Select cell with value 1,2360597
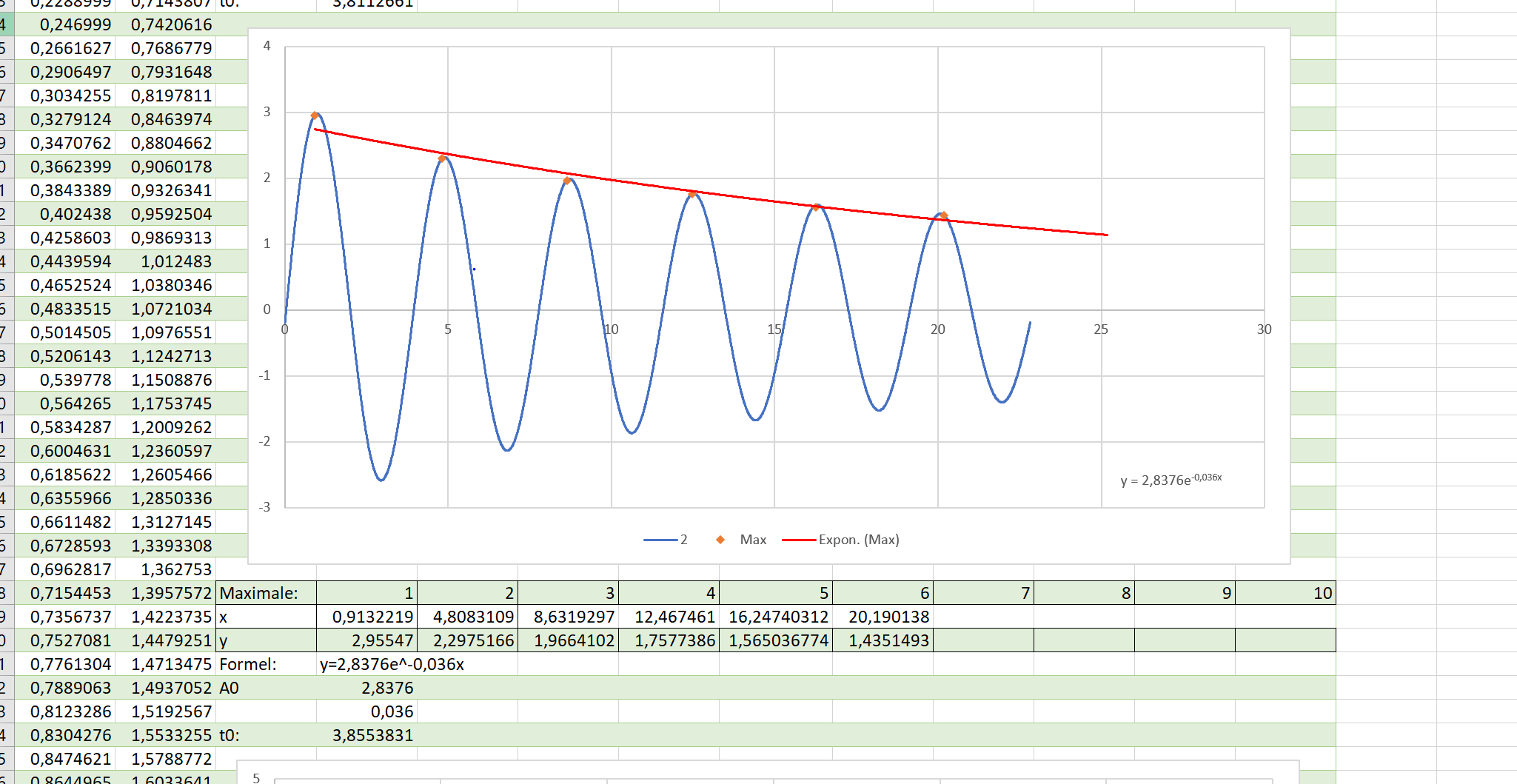 coord(165,451)
